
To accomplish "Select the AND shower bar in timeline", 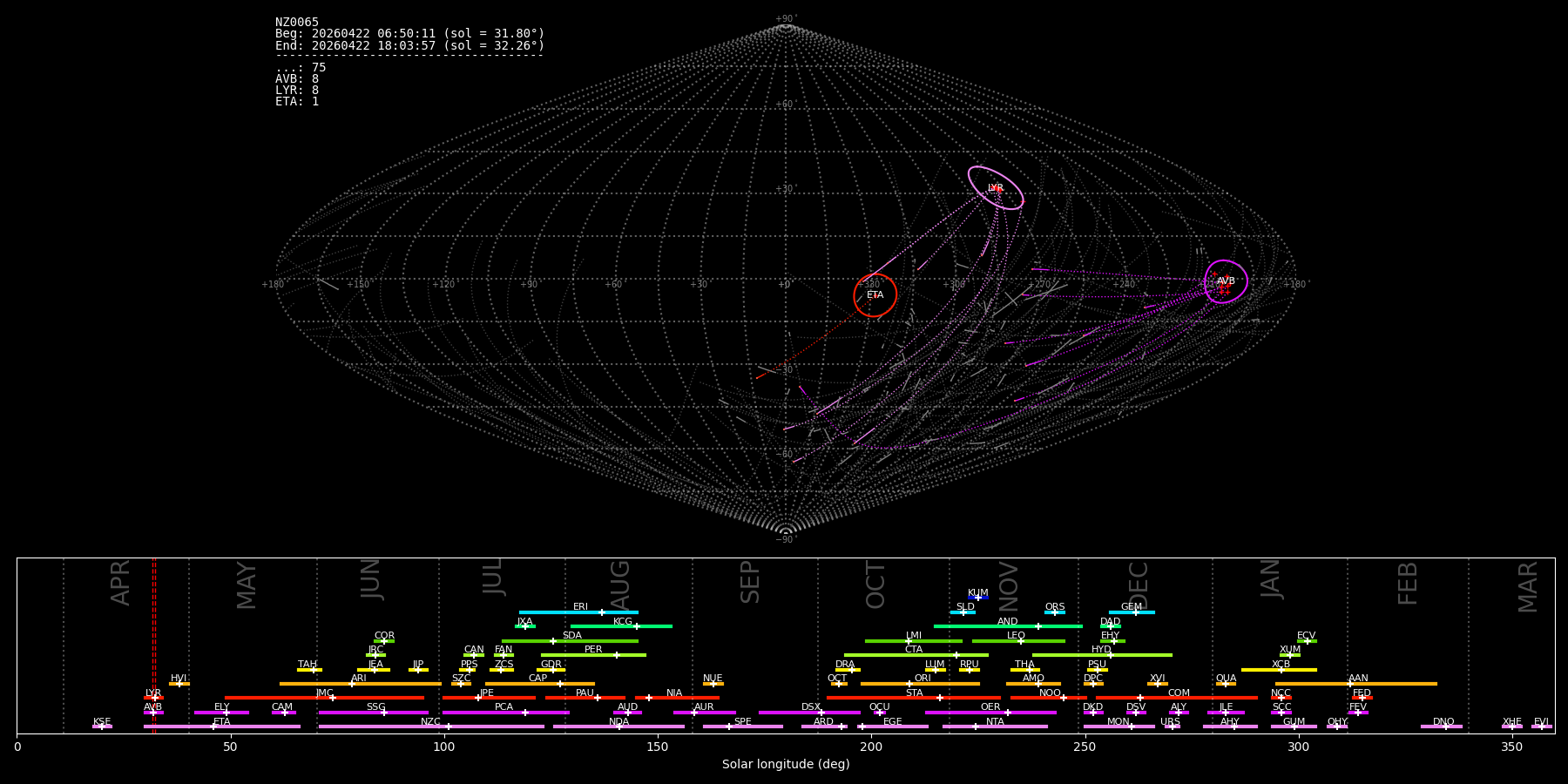I will pyautogui.click(x=1008, y=626).
